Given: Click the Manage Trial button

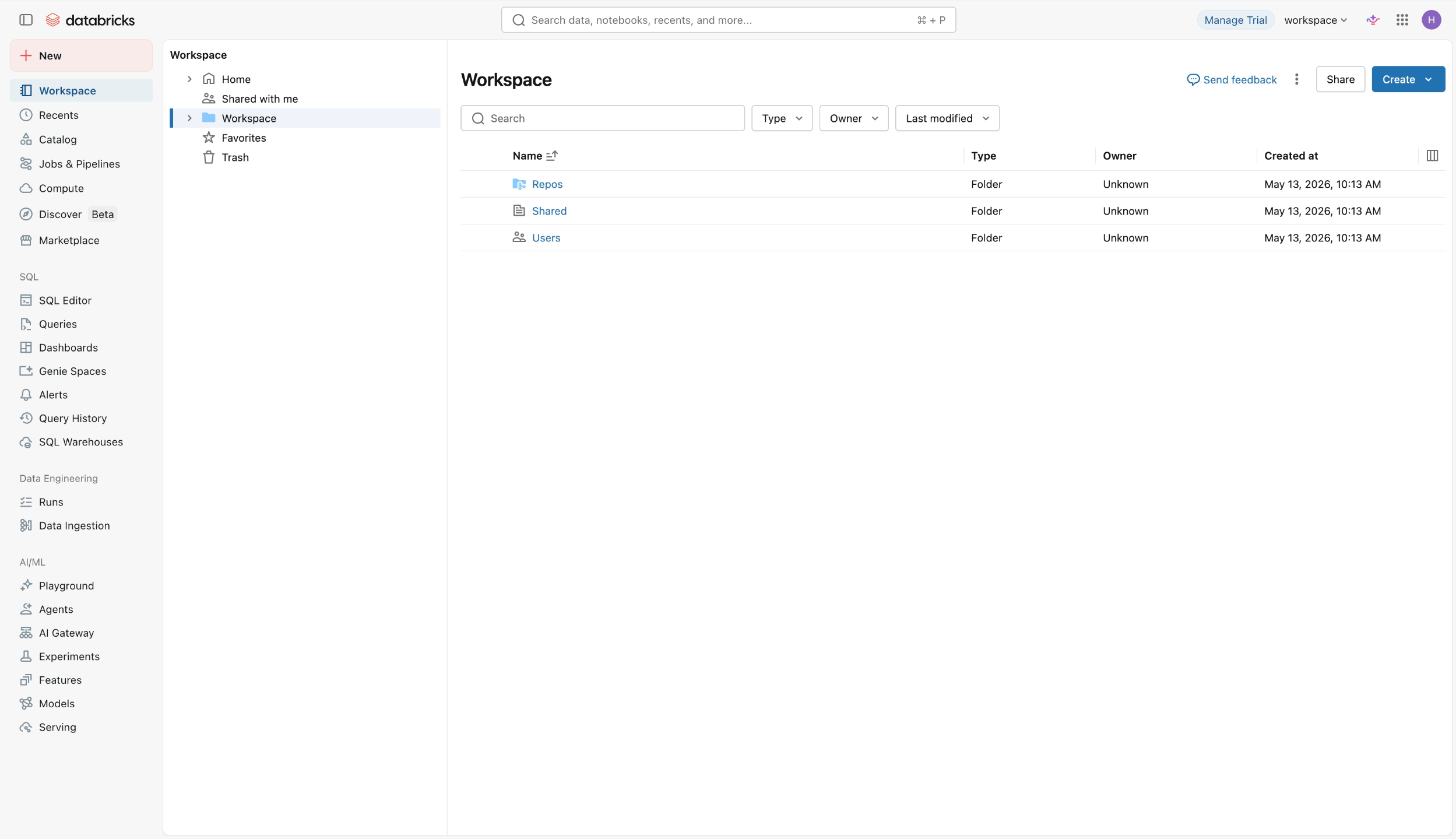Looking at the screenshot, I should point(1235,20).
